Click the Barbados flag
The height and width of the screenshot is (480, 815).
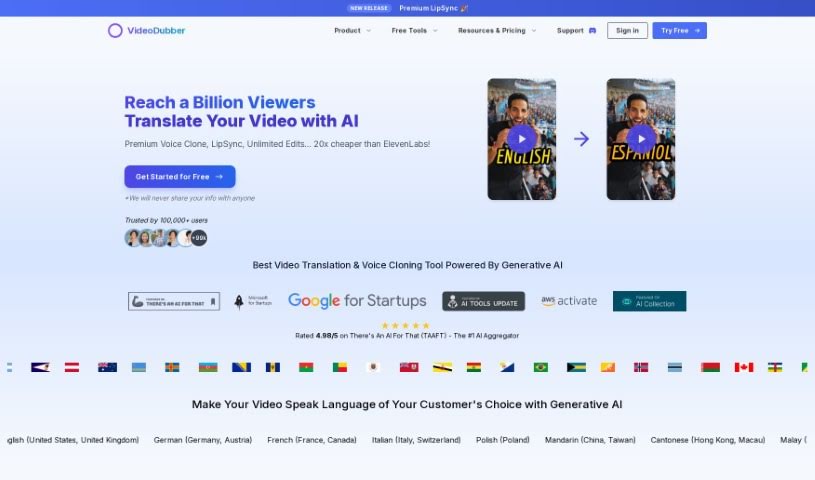tap(273, 367)
